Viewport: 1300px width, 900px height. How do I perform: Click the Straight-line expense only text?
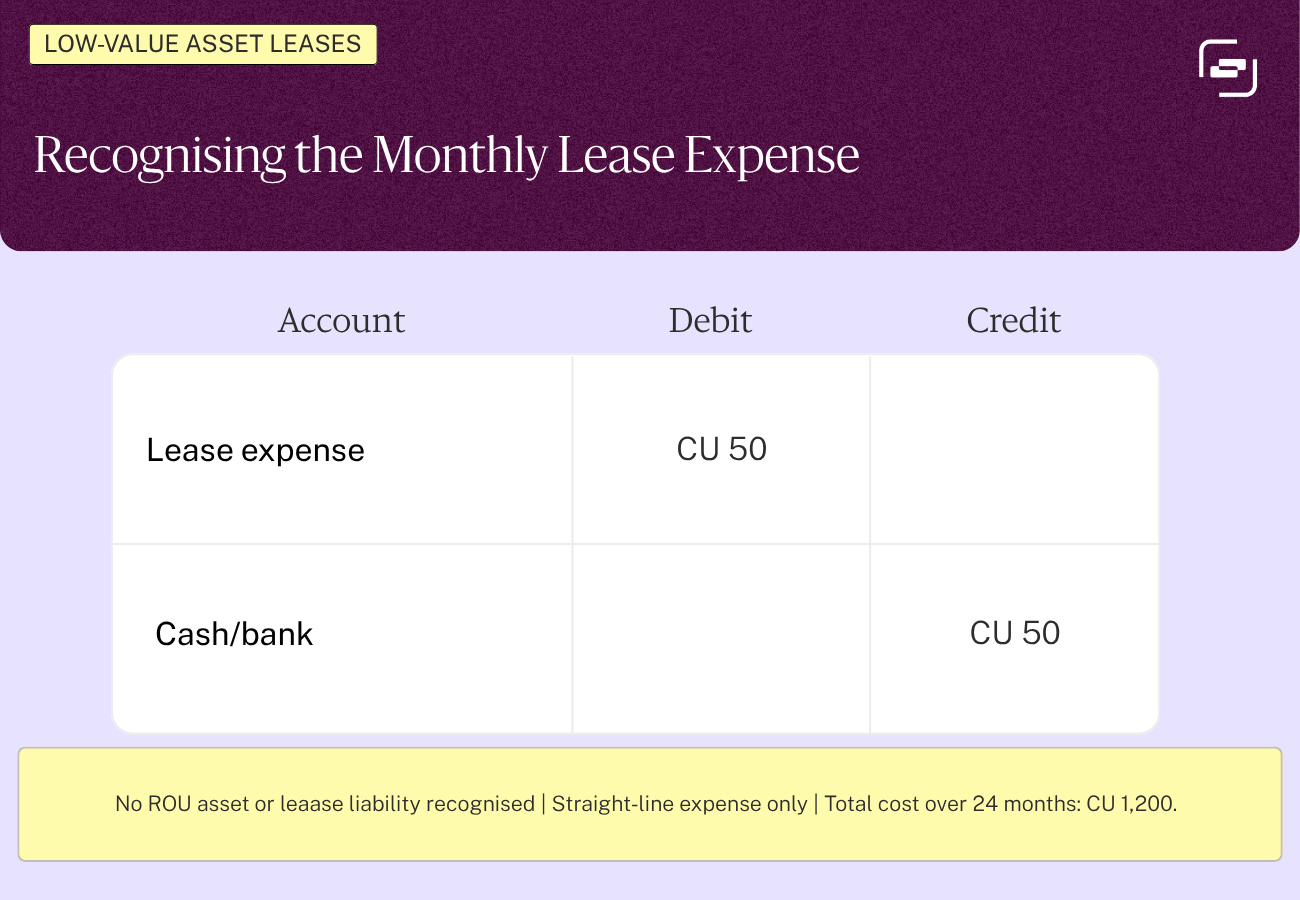[680, 804]
